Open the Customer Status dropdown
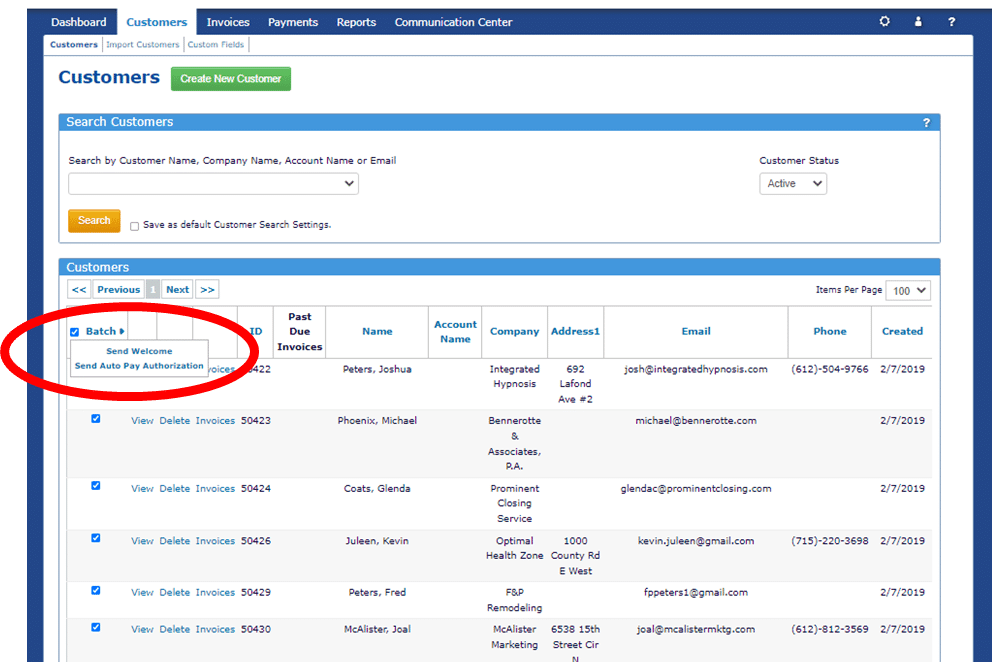The height and width of the screenshot is (662, 992). (793, 184)
